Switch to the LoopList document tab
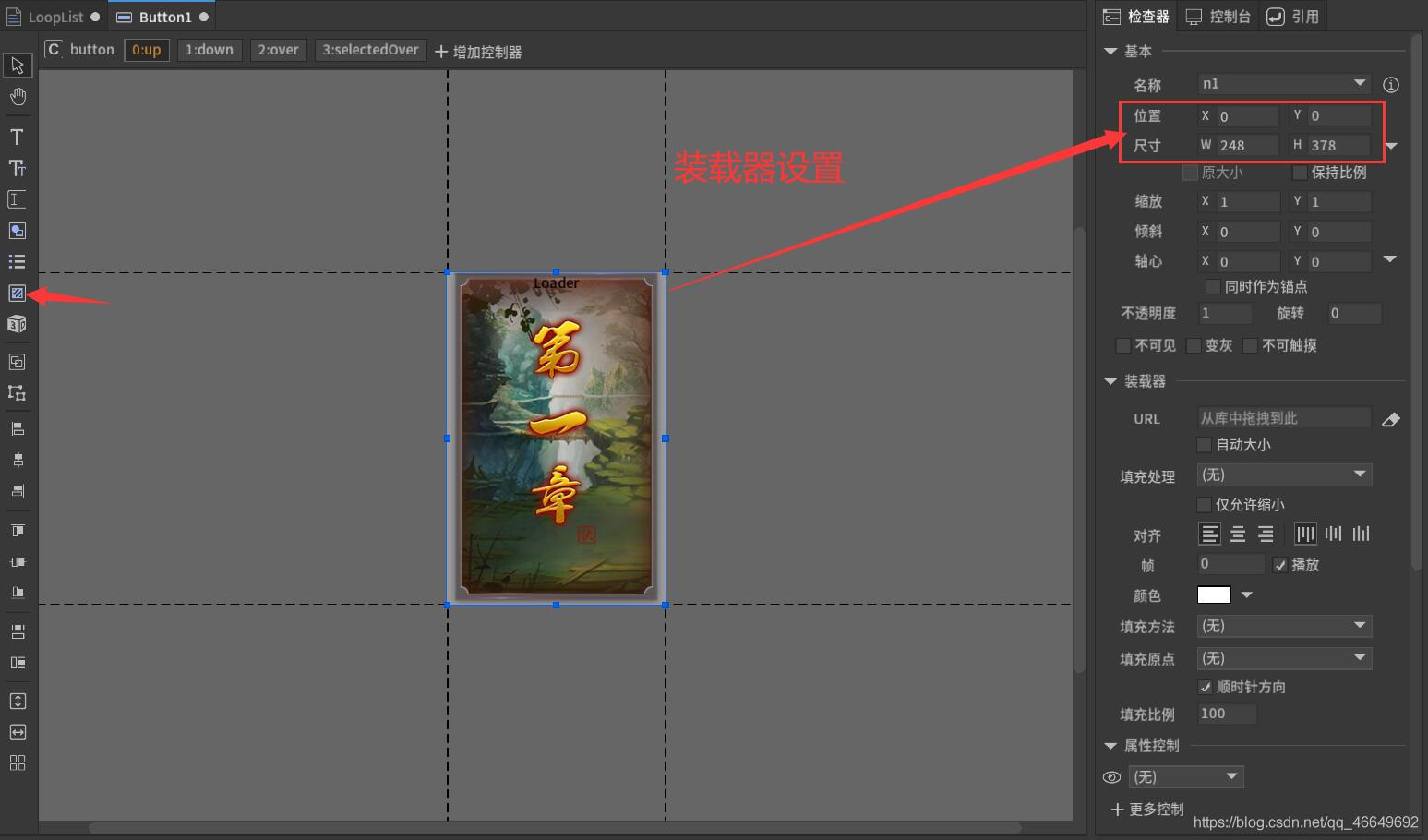The height and width of the screenshot is (840, 1428). click(x=54, y=17)
